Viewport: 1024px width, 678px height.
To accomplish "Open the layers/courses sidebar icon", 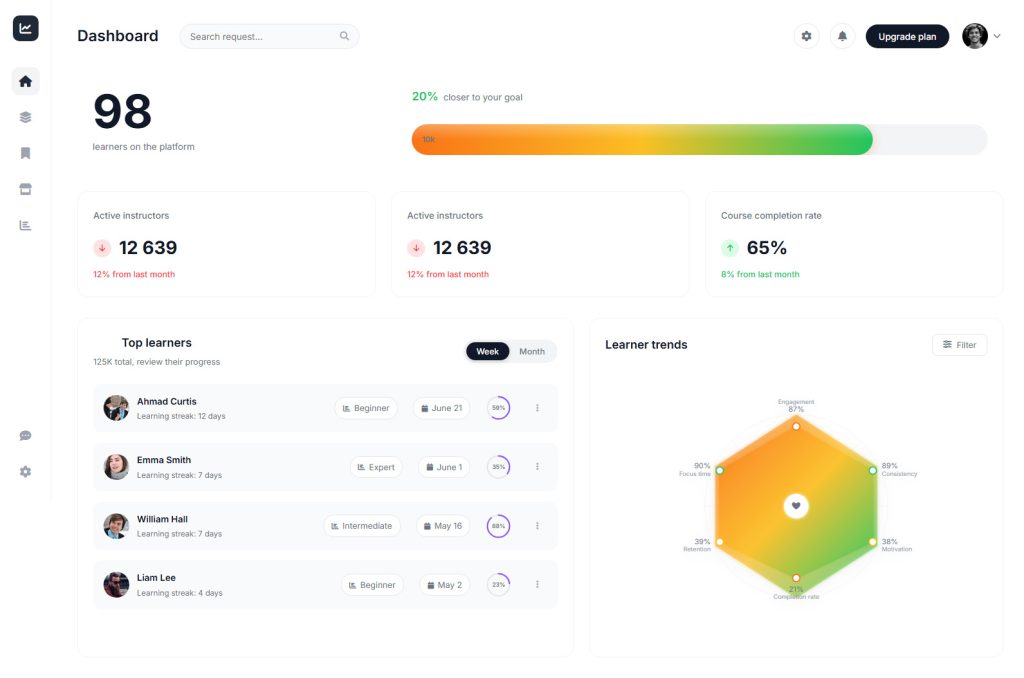I will point(25,117).
